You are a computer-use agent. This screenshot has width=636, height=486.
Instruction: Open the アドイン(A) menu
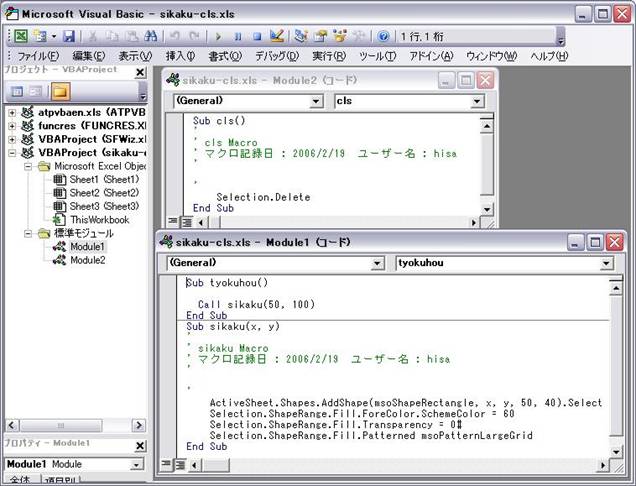tap(431, 56)
